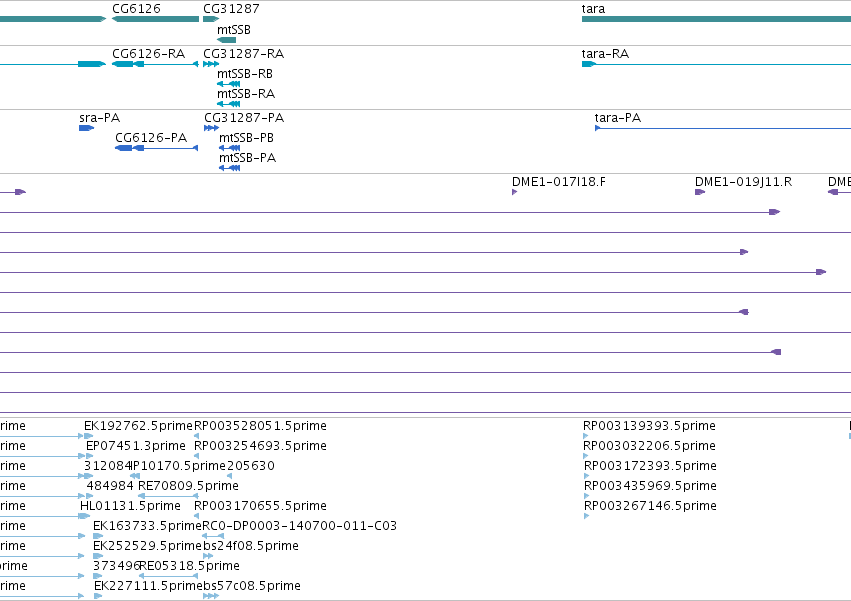Screen dimensions: 851x601
Task: Select EST RP003435969.5prime
Action: coord(650,486)
